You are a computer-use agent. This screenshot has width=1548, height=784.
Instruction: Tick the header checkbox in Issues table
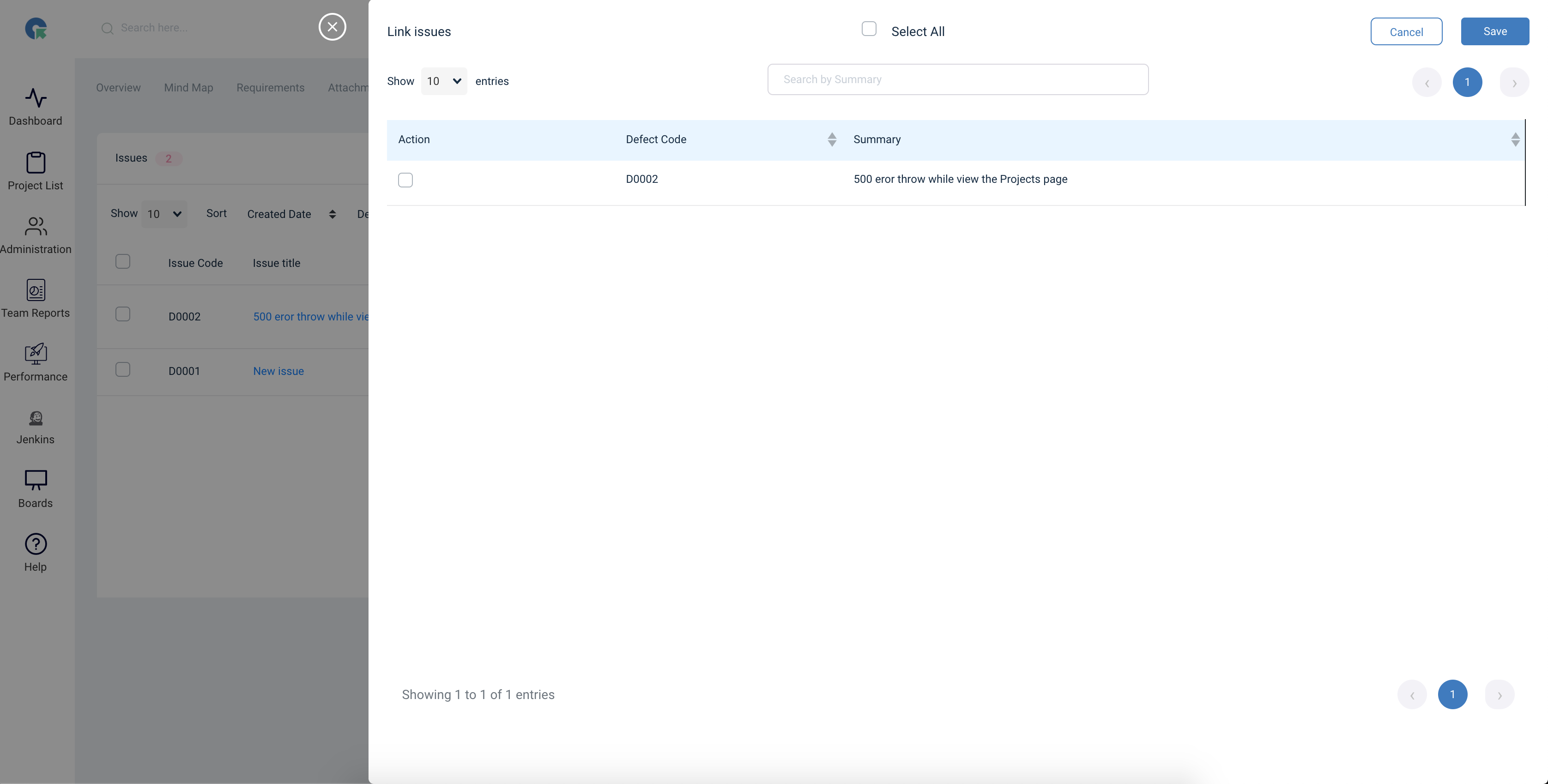[x=122, y=261]
